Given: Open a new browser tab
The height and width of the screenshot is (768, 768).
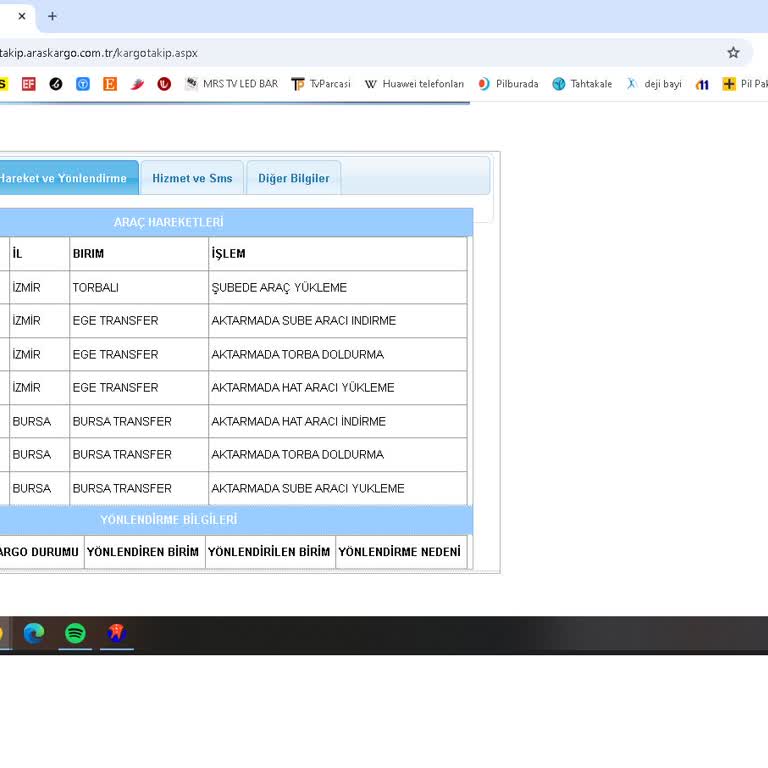Looking at the screenshot, I should (x=52, y=16).
